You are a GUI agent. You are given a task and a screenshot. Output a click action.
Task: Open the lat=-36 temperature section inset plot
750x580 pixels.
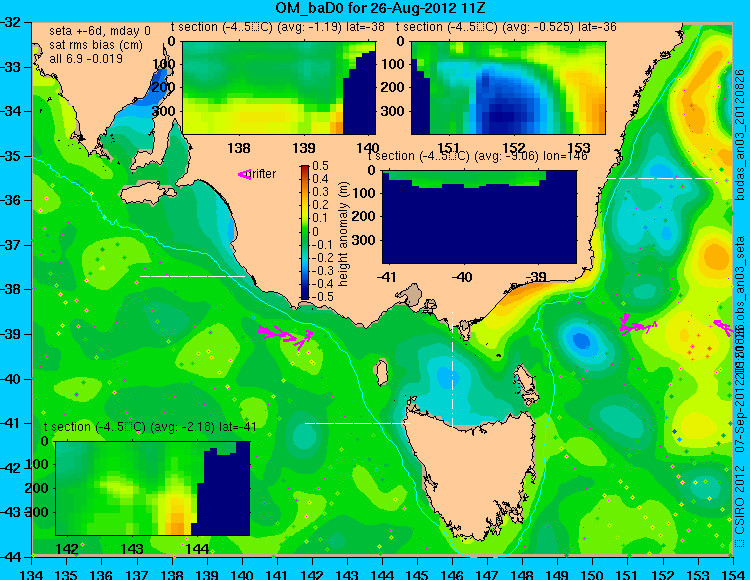click(x=508, y=88)
